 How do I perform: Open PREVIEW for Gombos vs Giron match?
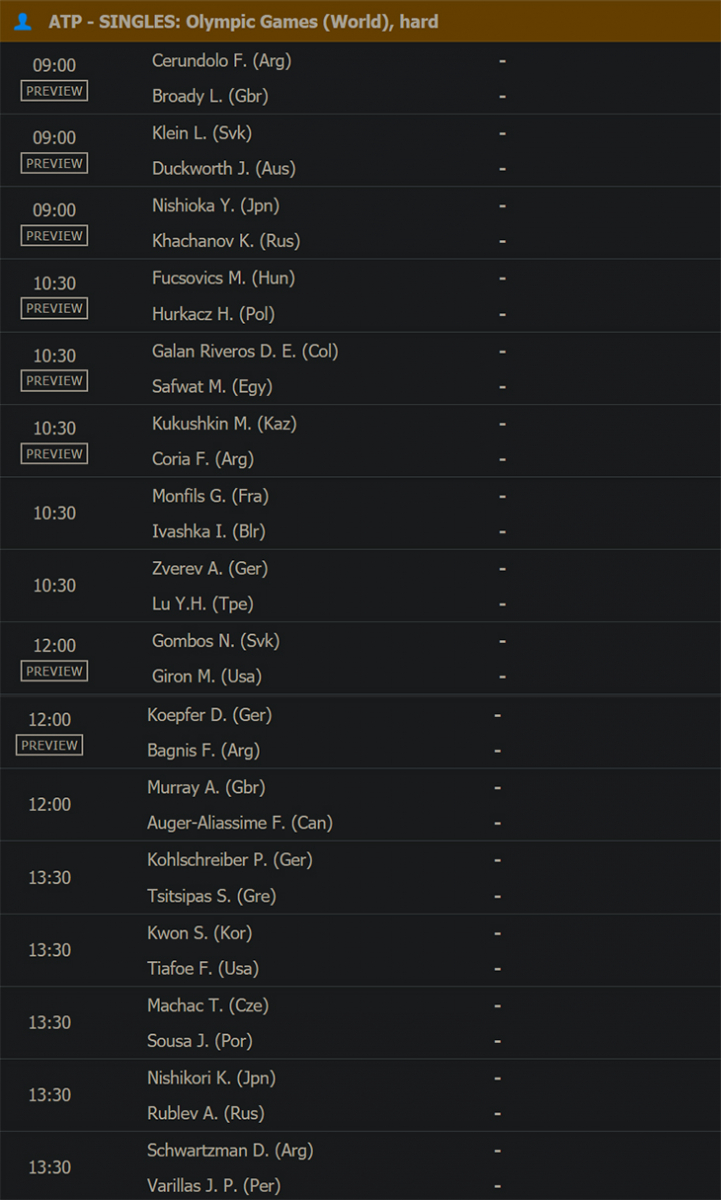[x=54, y=671]
